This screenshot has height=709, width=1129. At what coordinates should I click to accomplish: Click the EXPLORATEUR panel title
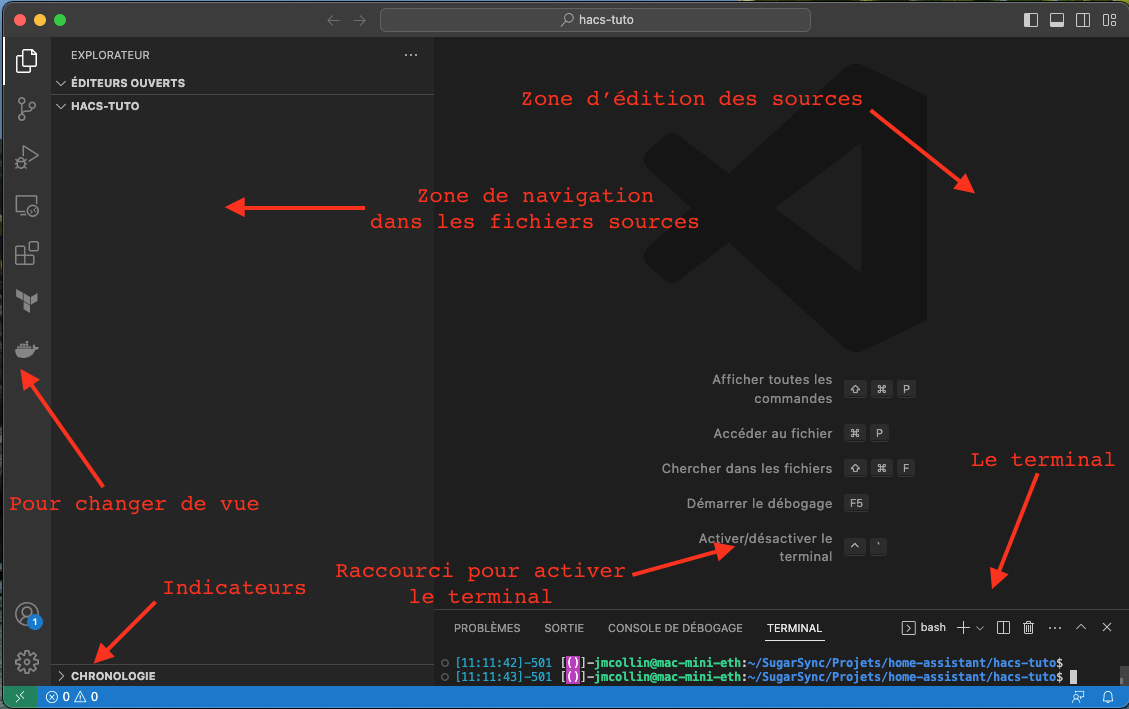tap(110, 55)
